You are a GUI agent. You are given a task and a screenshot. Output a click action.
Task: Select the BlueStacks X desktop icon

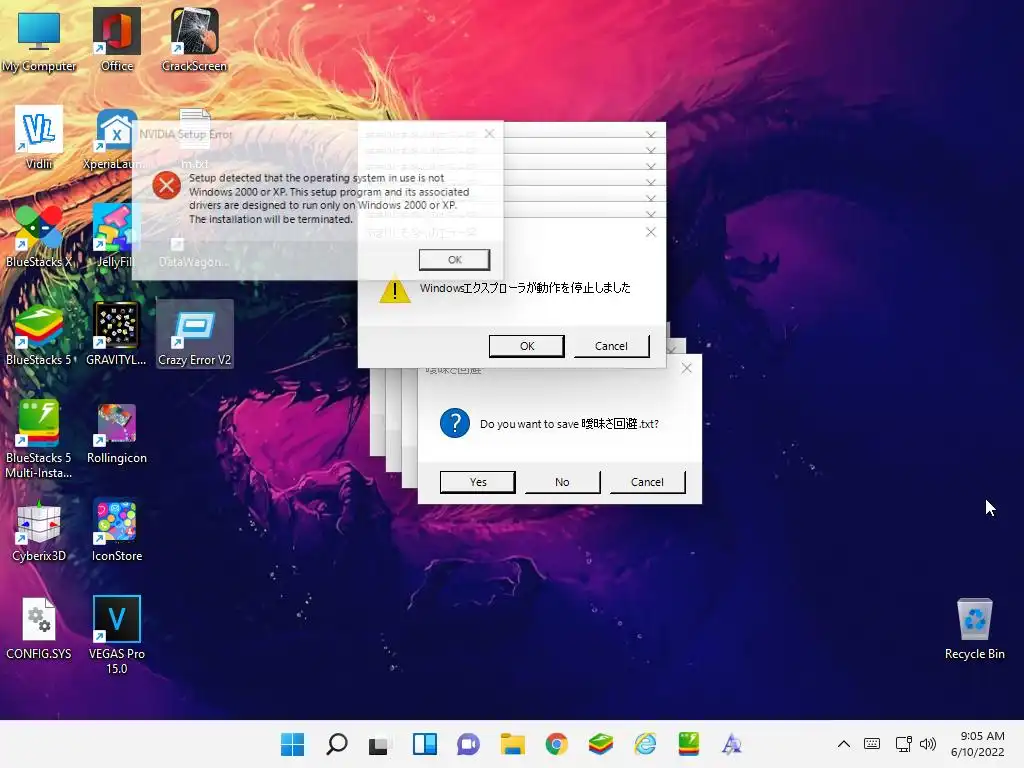pyautogui.click(x=39, y=235)
